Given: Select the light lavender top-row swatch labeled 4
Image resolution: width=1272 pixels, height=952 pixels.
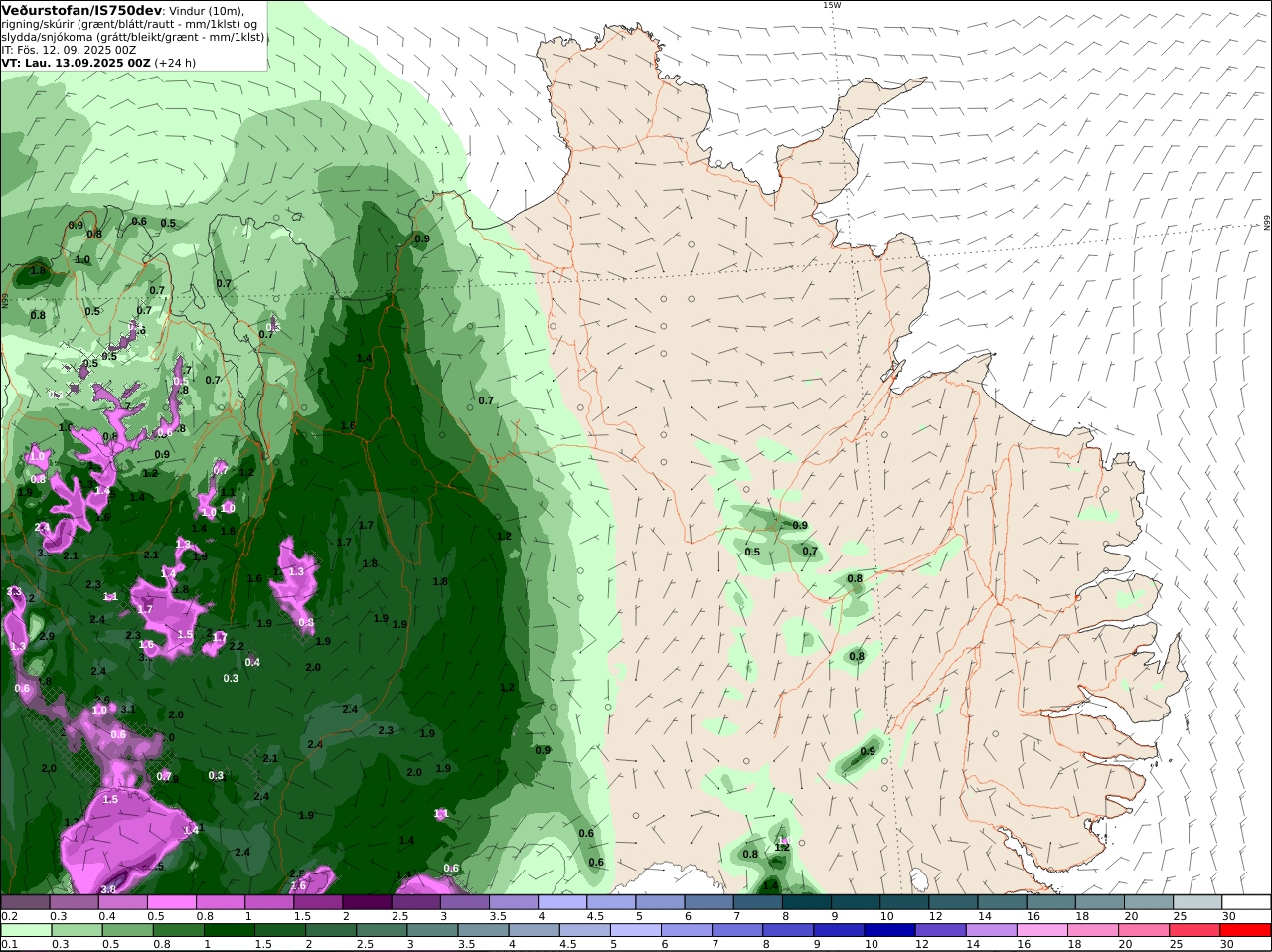Looking at the screenshot, I should tap(562, 902).
